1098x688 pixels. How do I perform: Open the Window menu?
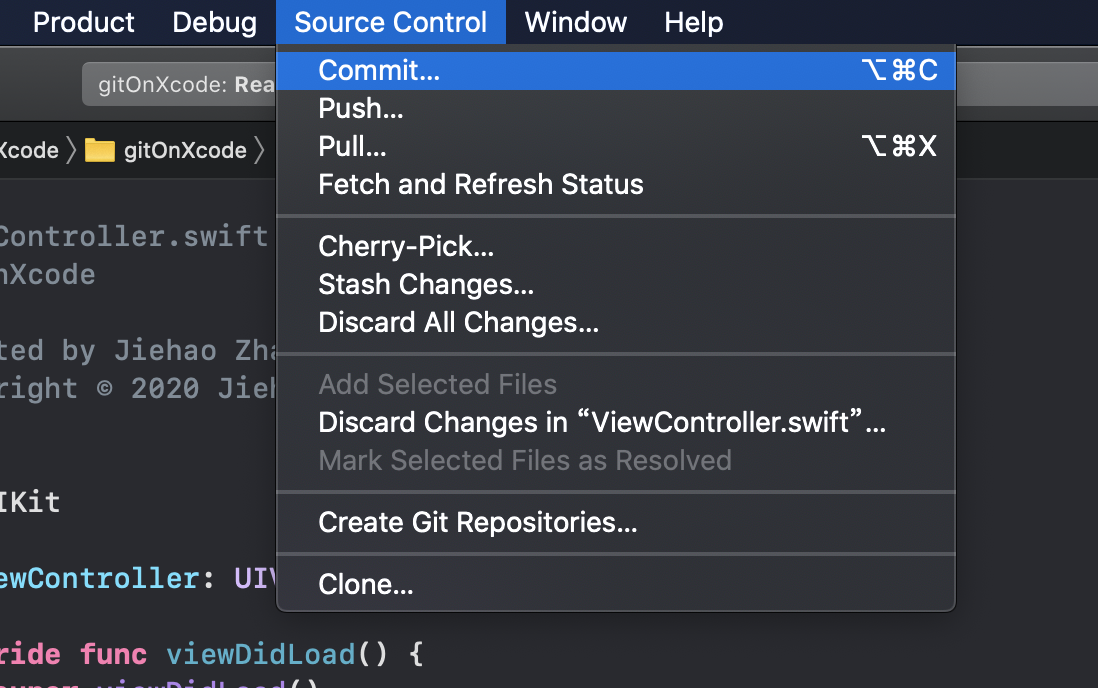pyautogui.click(x=575, y=22)
